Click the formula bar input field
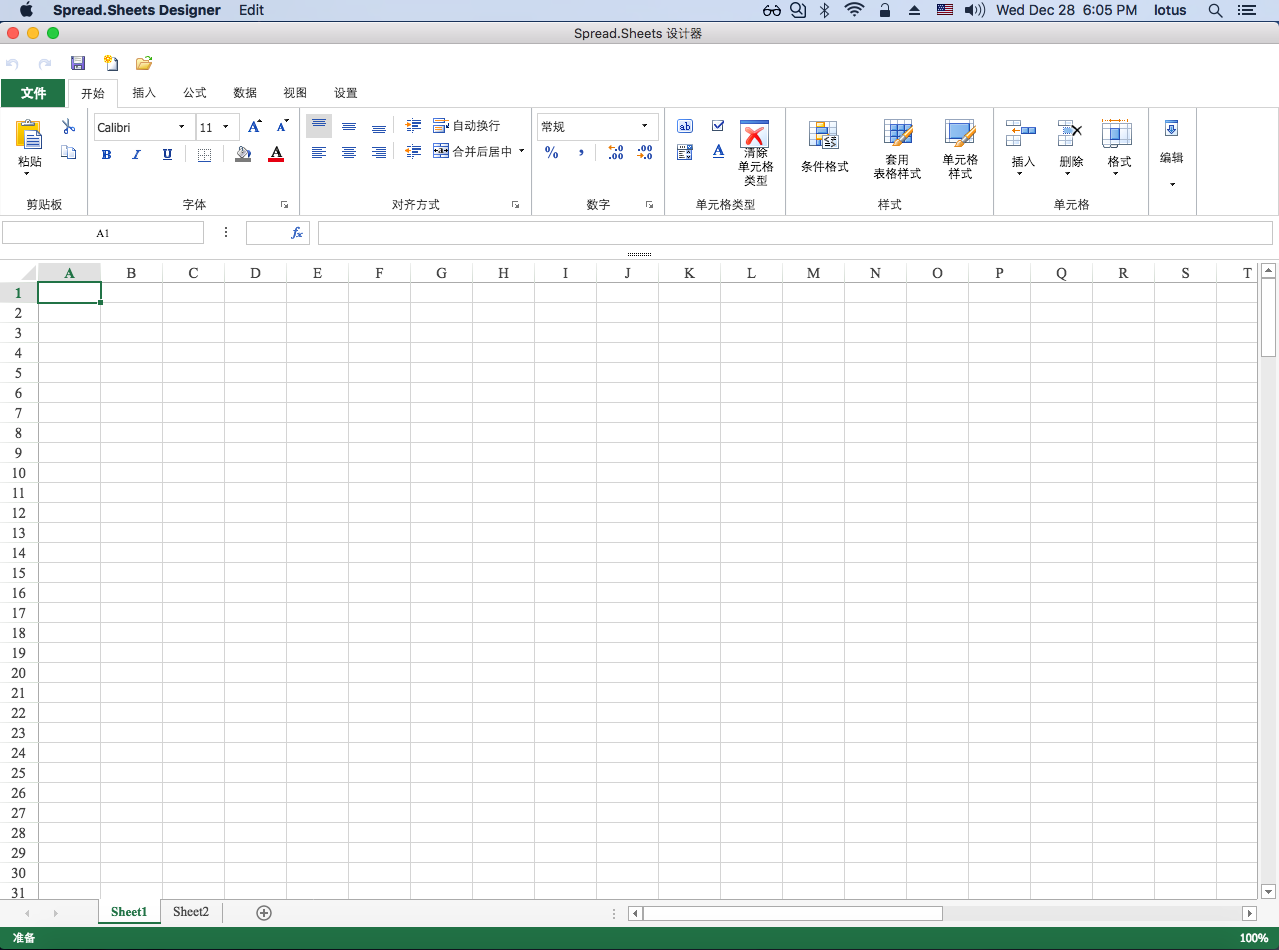 [795, 233]
